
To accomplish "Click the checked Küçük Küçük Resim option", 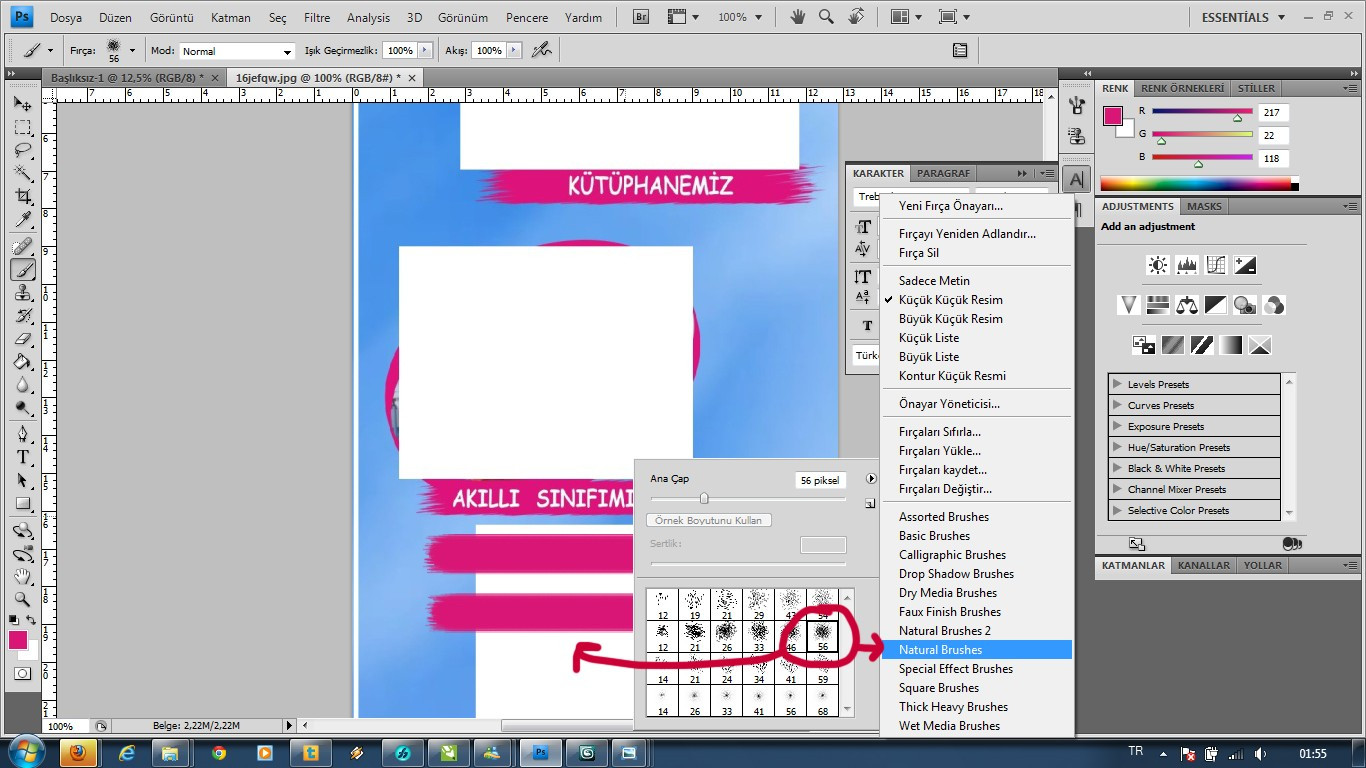I will (950, 300).
